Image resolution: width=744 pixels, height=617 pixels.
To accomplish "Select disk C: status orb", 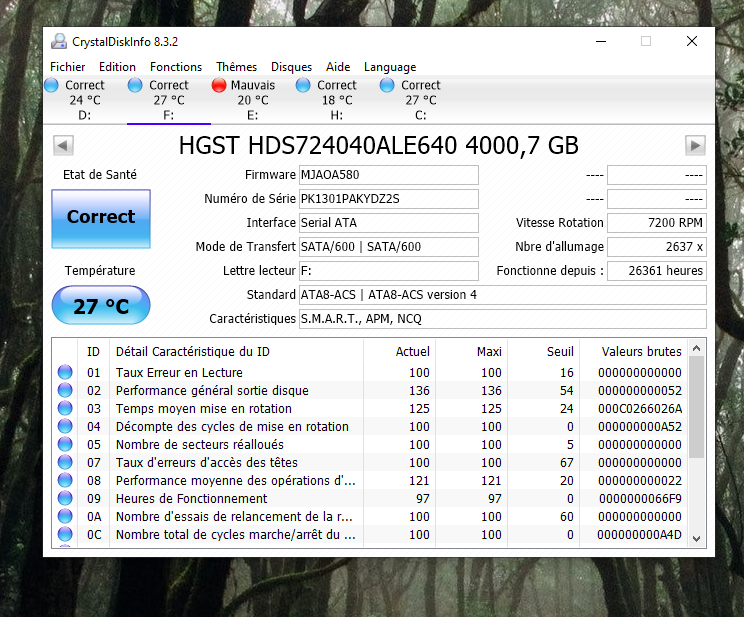I will [x=387, y=85].
